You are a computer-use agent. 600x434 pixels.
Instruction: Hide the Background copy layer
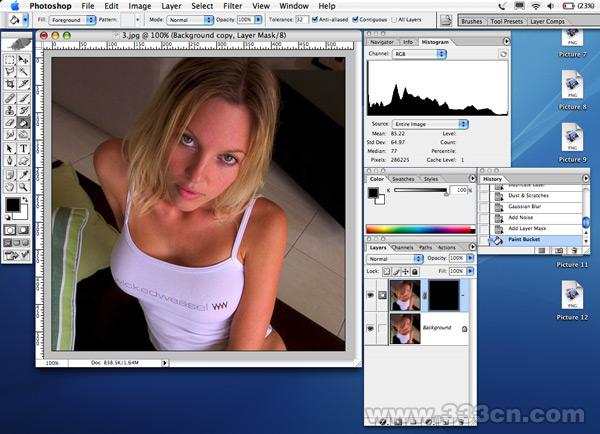[372, 295]
